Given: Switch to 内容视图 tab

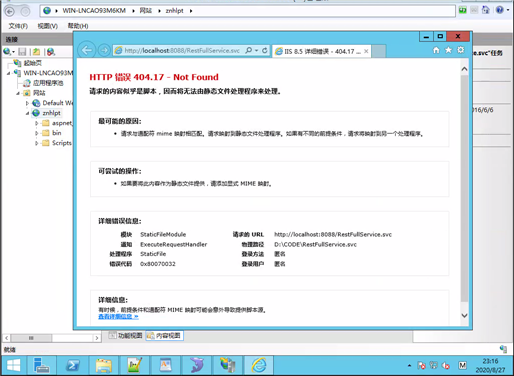Looking at the screenshot, I should (x=164, y=336).
